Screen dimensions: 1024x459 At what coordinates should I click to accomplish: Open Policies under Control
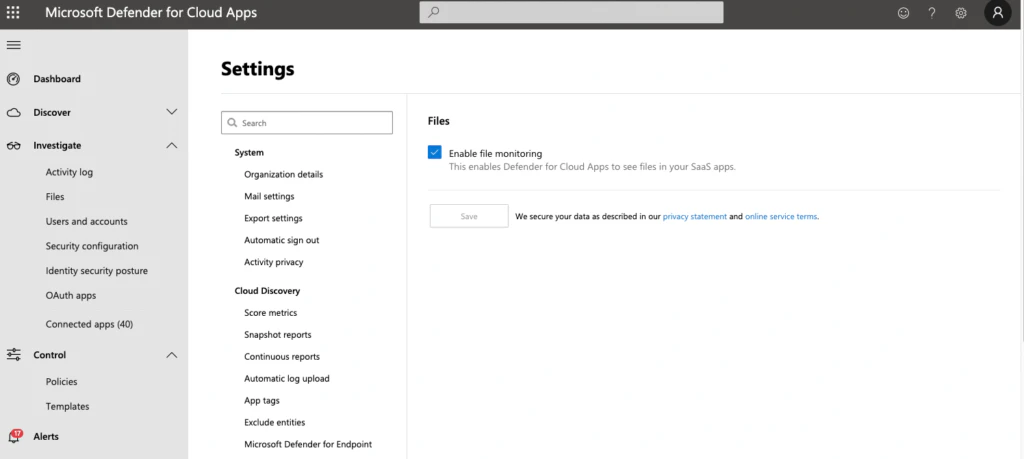pyautogui.click(x=61, y=382)
